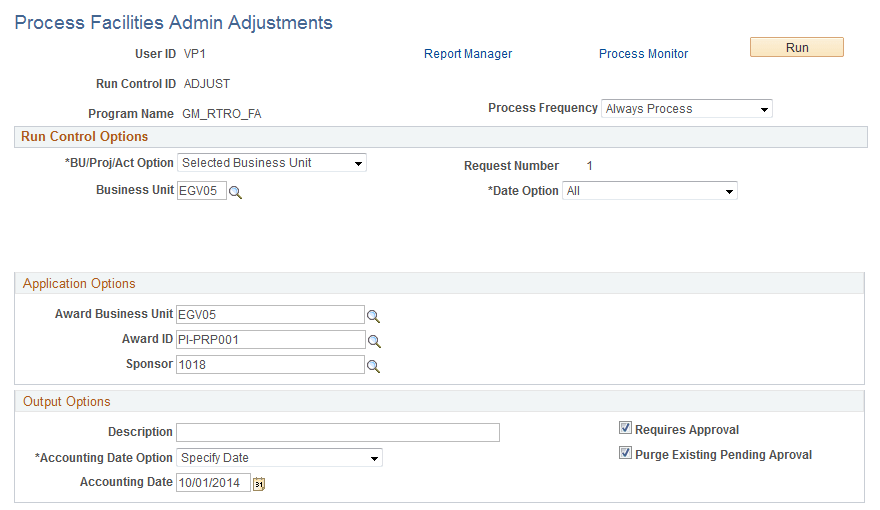Click Accounting Date 10/01/2014 field

point(213,483)
